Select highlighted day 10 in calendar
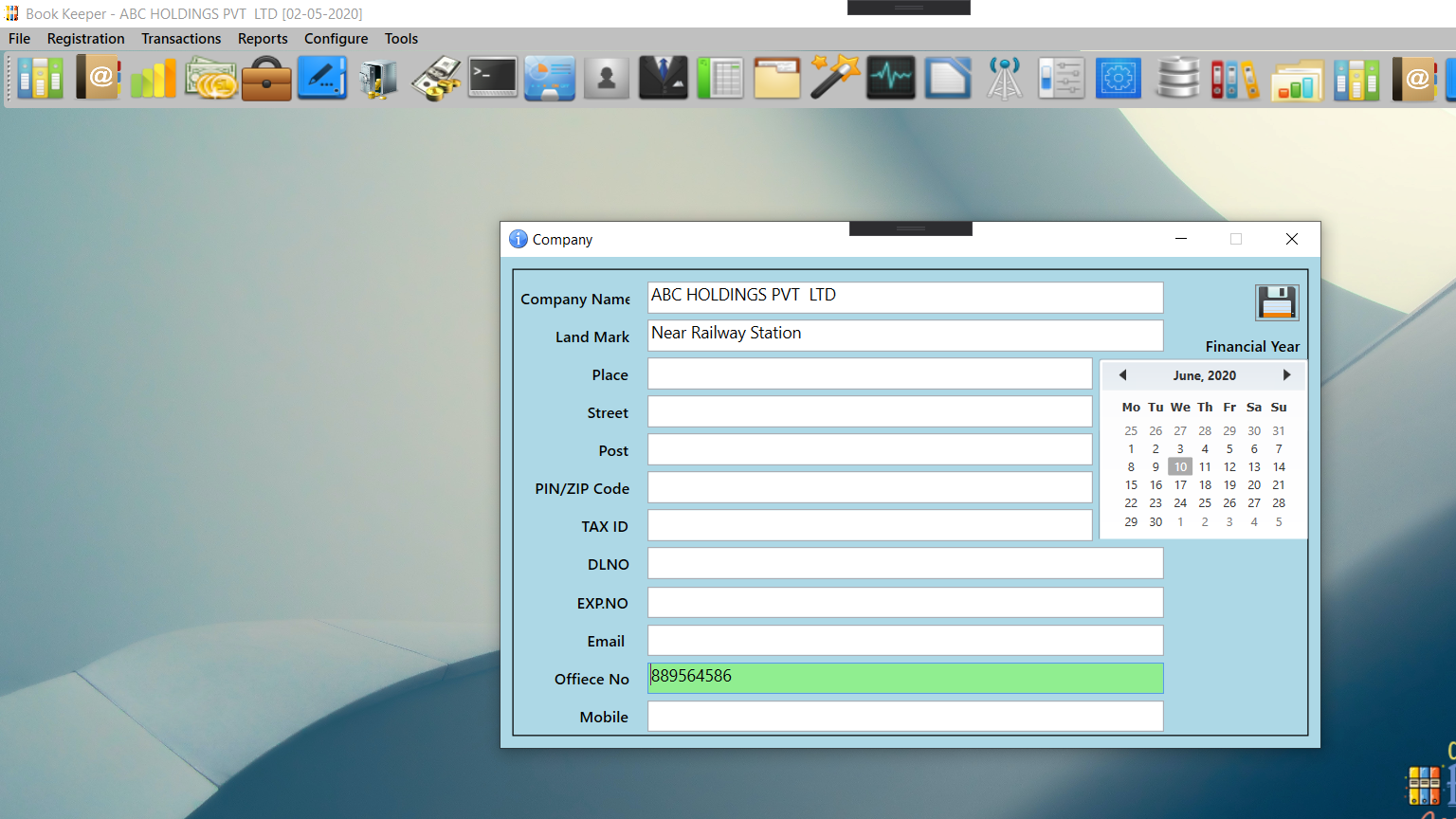 click(x=1180, y=466)
